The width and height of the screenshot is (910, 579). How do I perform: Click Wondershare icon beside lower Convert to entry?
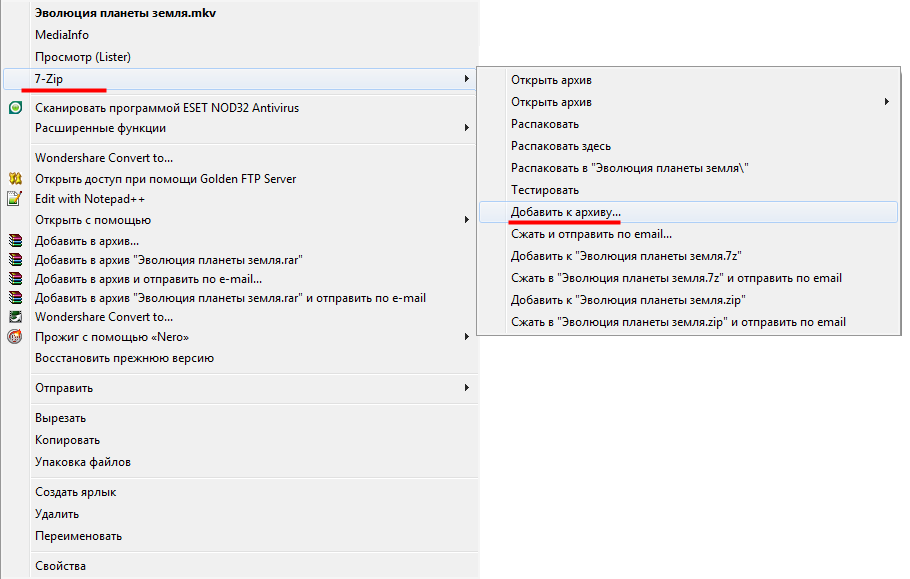click(16, 317)
